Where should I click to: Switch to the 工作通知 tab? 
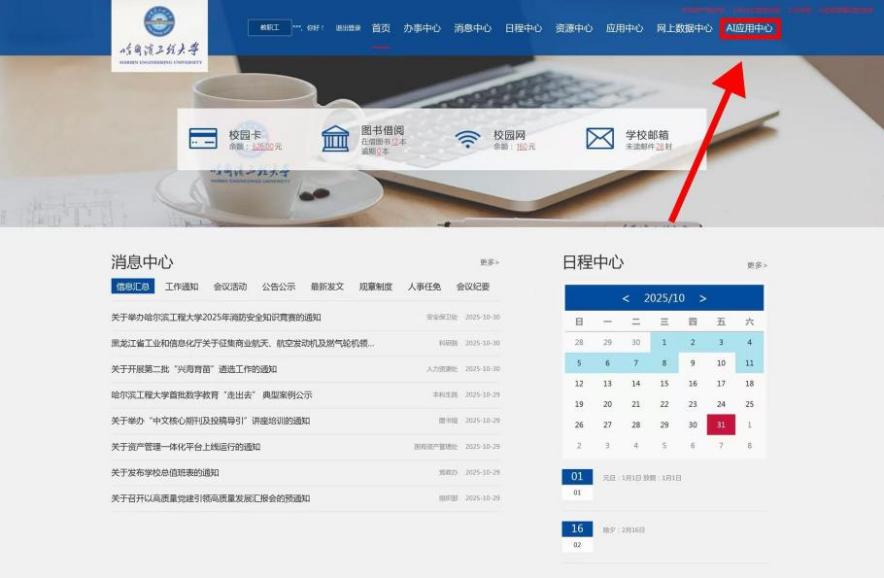click(x=182, y=286)
